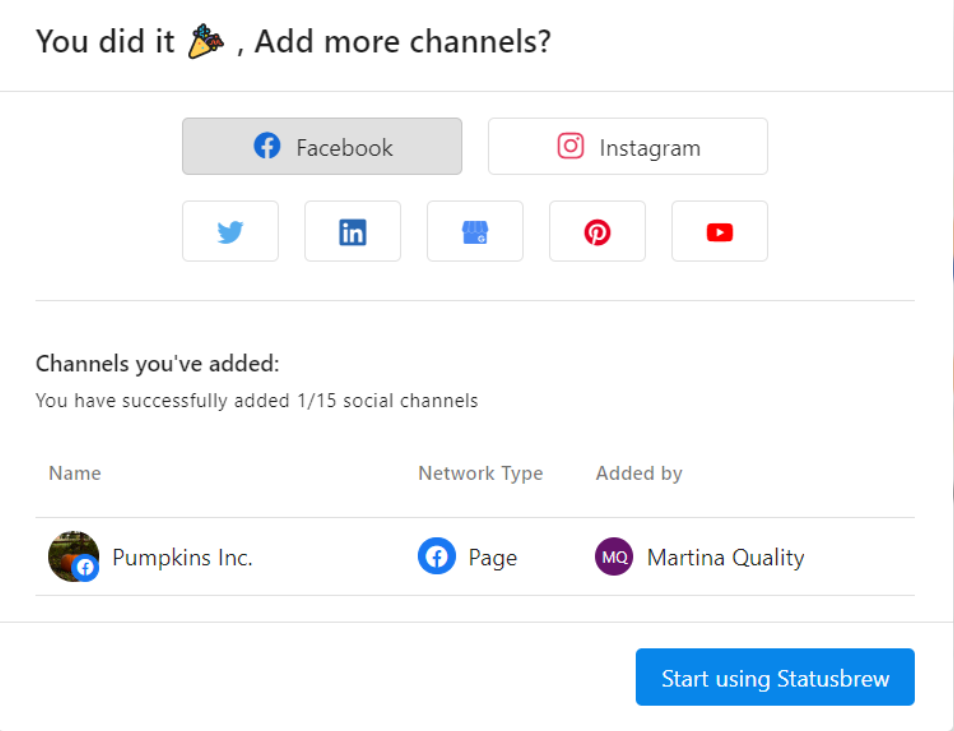Screen dimensions: 954x731
Task: Click Start using Statusbrew button
Action: tap(775, 677)
